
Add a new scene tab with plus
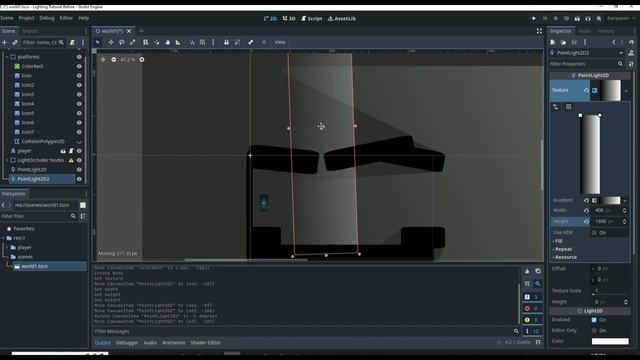click(141, 31)
